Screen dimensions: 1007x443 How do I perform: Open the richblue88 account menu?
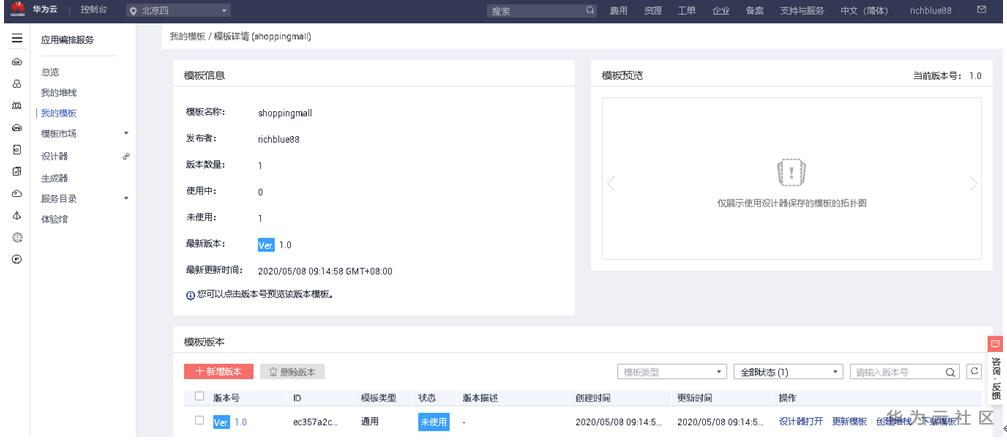click(931, 11)
